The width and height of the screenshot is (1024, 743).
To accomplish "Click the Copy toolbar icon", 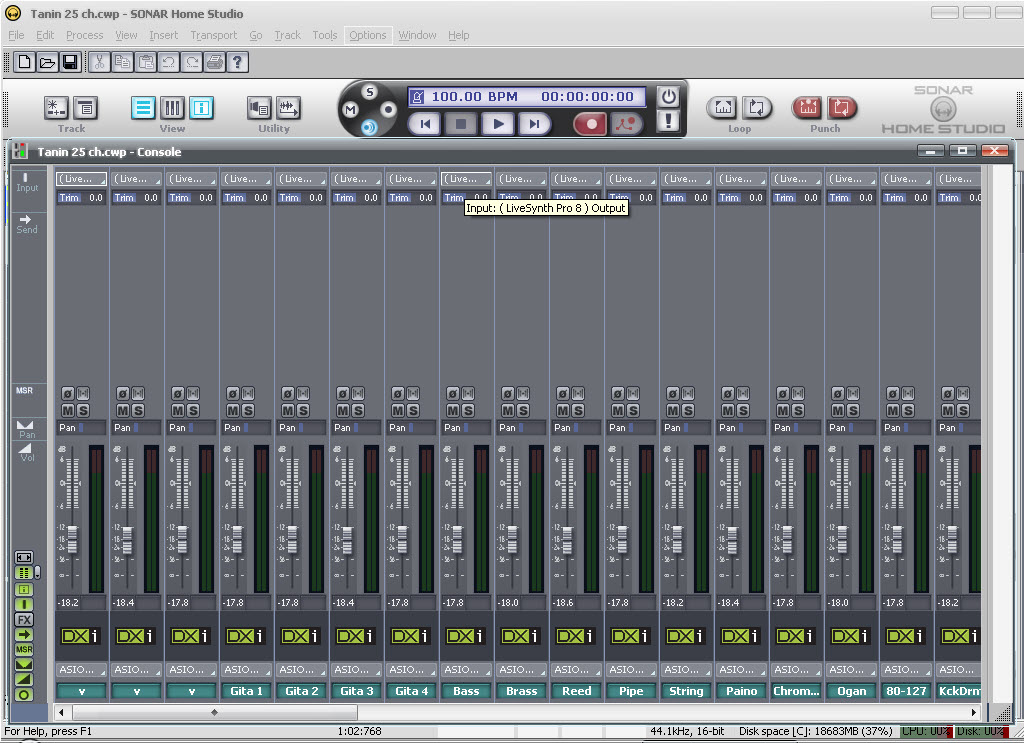I will (122, 62).
